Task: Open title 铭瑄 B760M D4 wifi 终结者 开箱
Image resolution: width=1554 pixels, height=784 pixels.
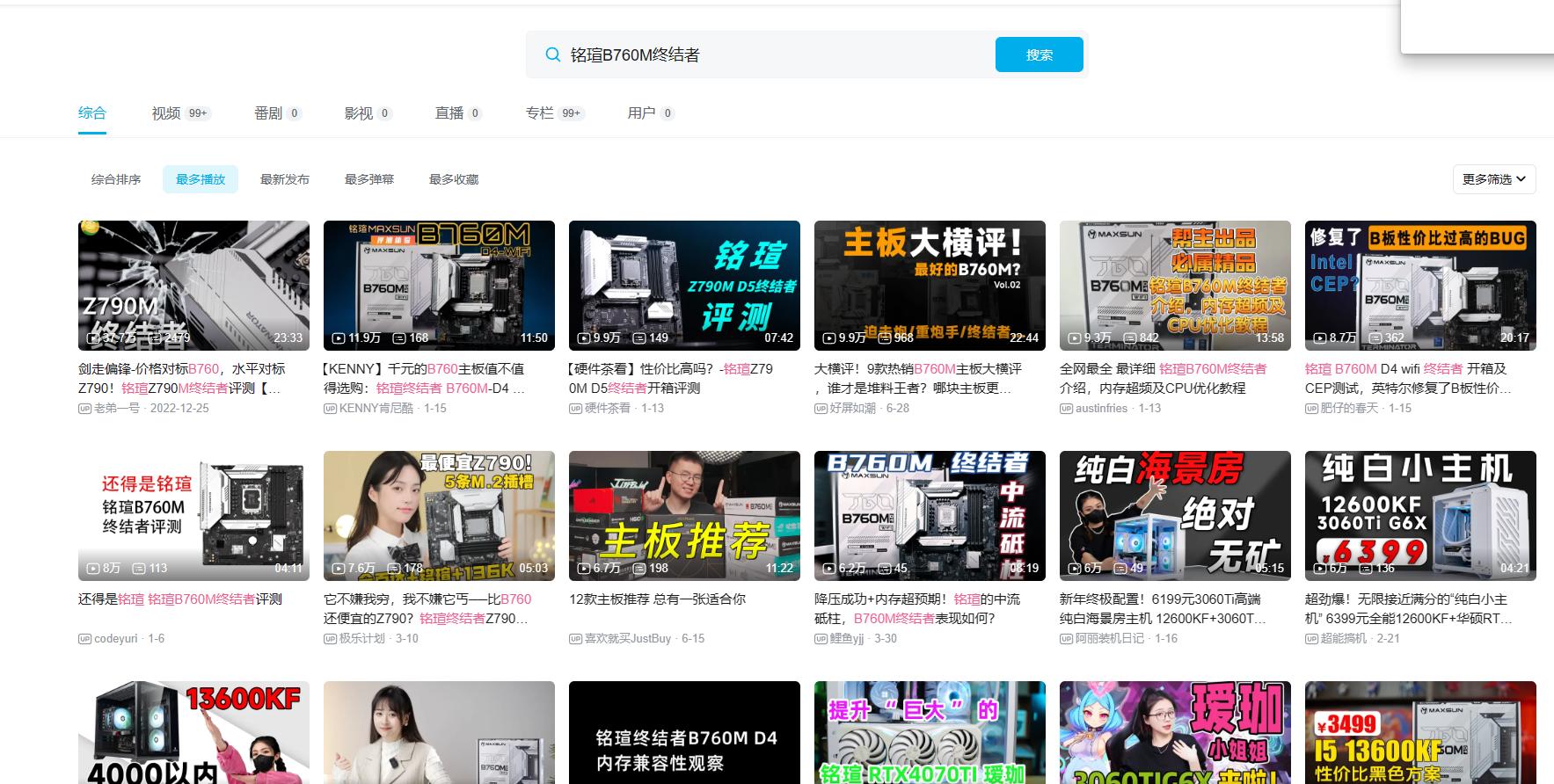Action: (1408, 378)
